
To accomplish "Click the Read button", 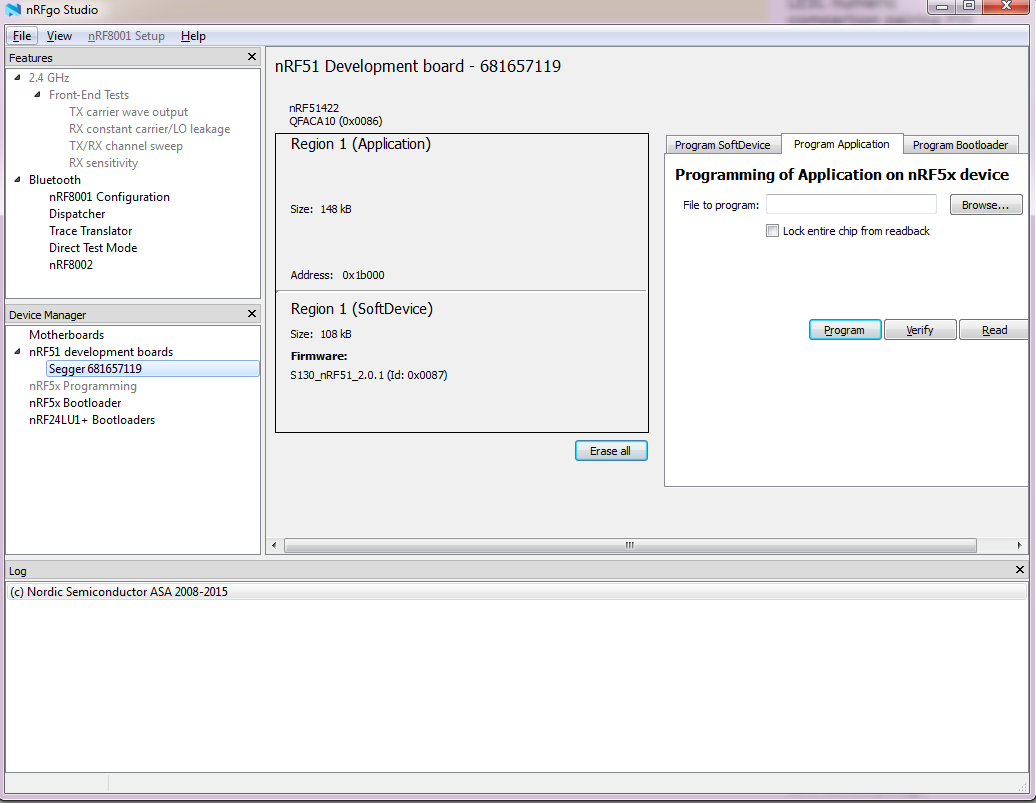I will click(994, 330).
